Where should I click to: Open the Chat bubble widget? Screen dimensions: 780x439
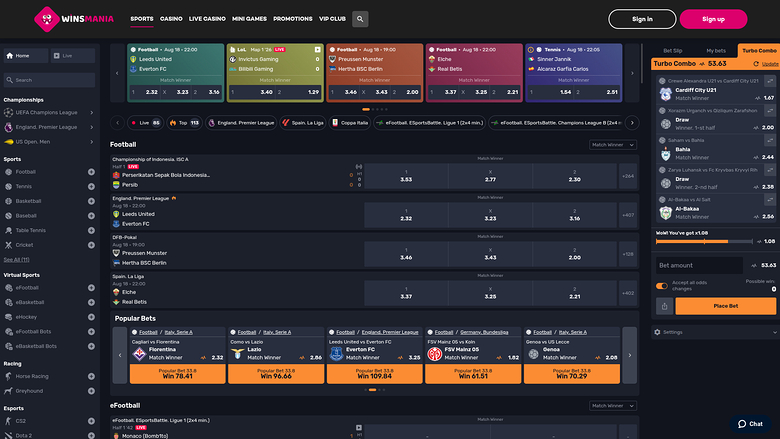coord(752,424)
